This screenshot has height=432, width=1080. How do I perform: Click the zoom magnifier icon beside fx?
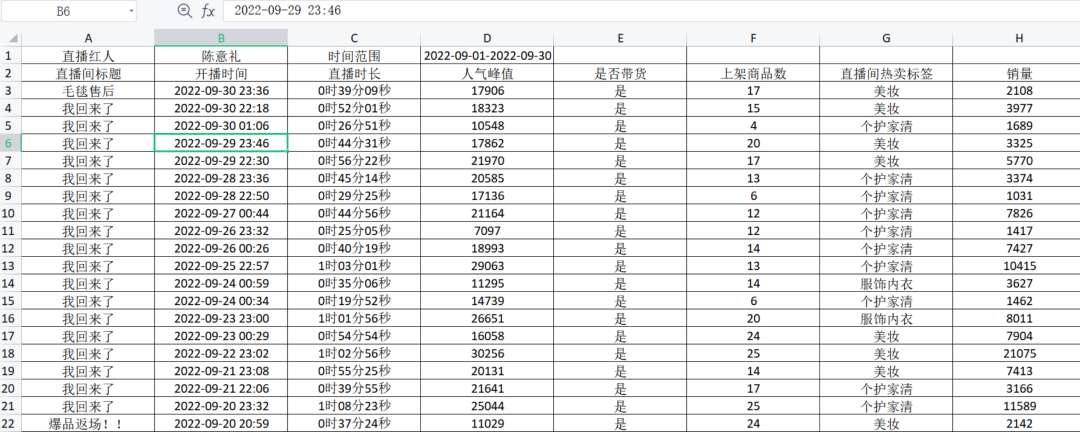[184, 11]
